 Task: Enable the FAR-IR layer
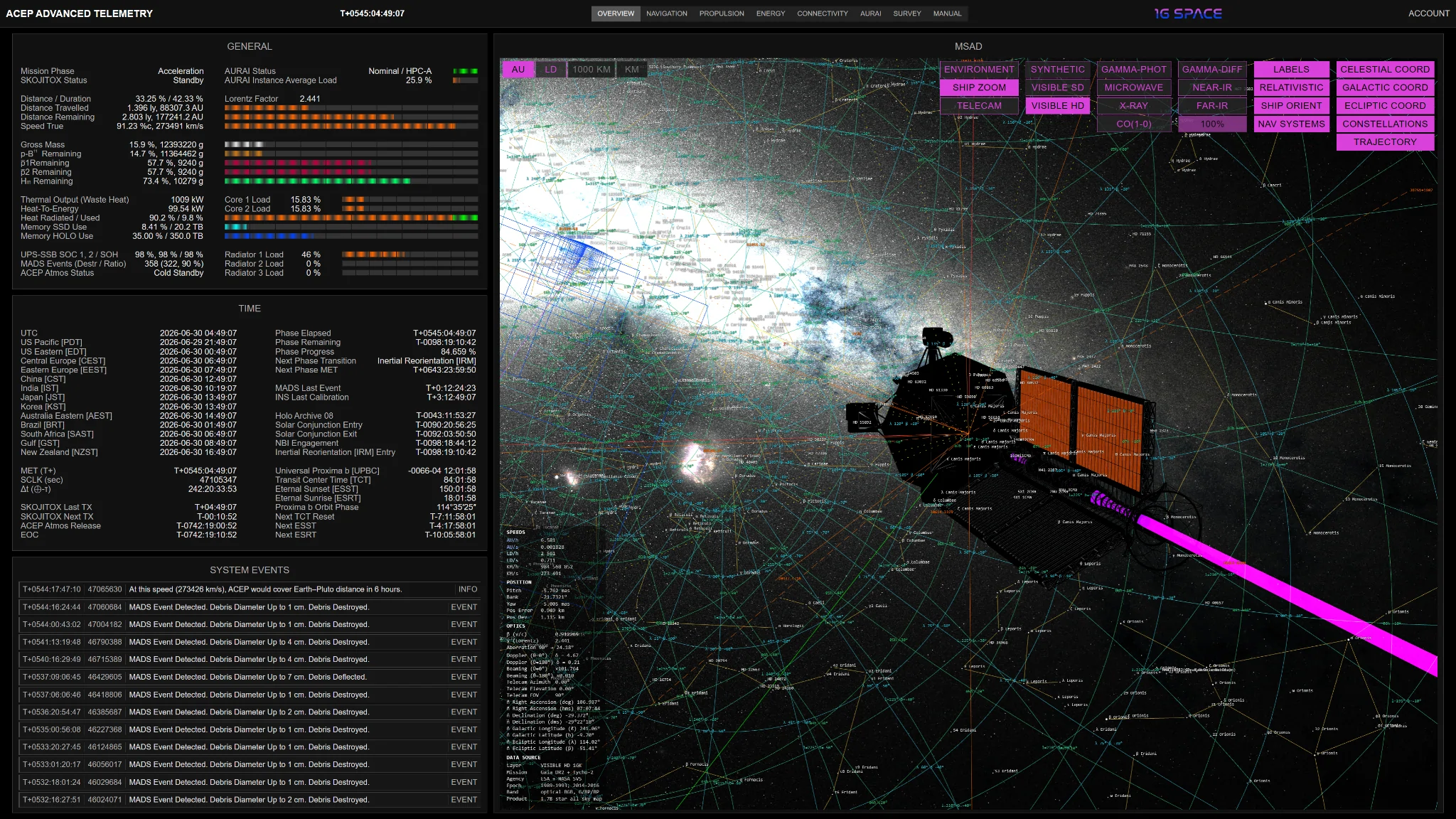tap(1212, 106)
